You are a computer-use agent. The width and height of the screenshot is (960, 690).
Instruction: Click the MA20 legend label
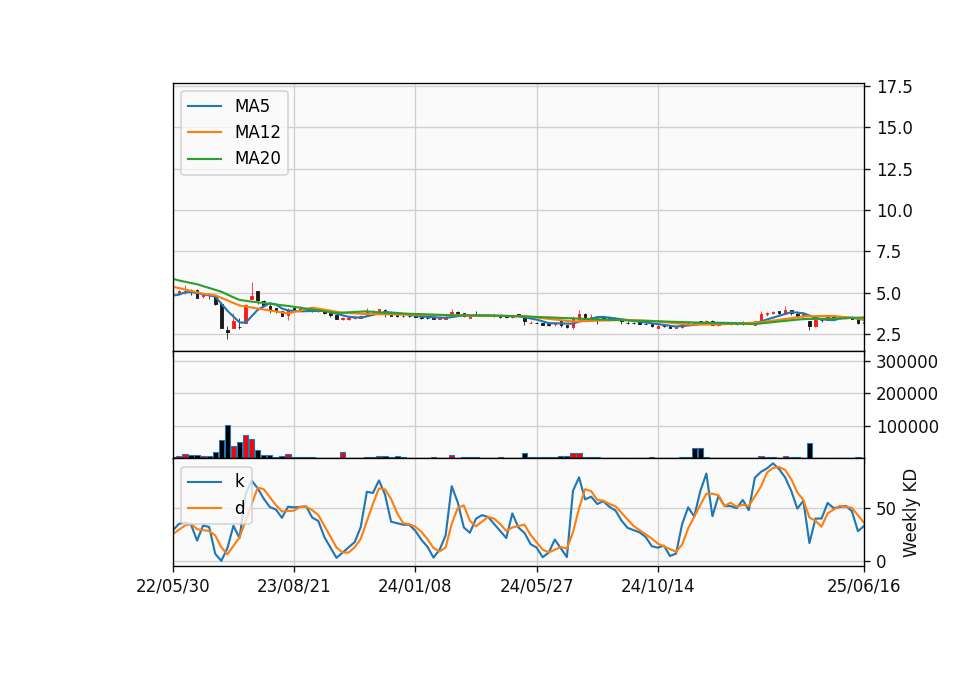click(257, 158)
